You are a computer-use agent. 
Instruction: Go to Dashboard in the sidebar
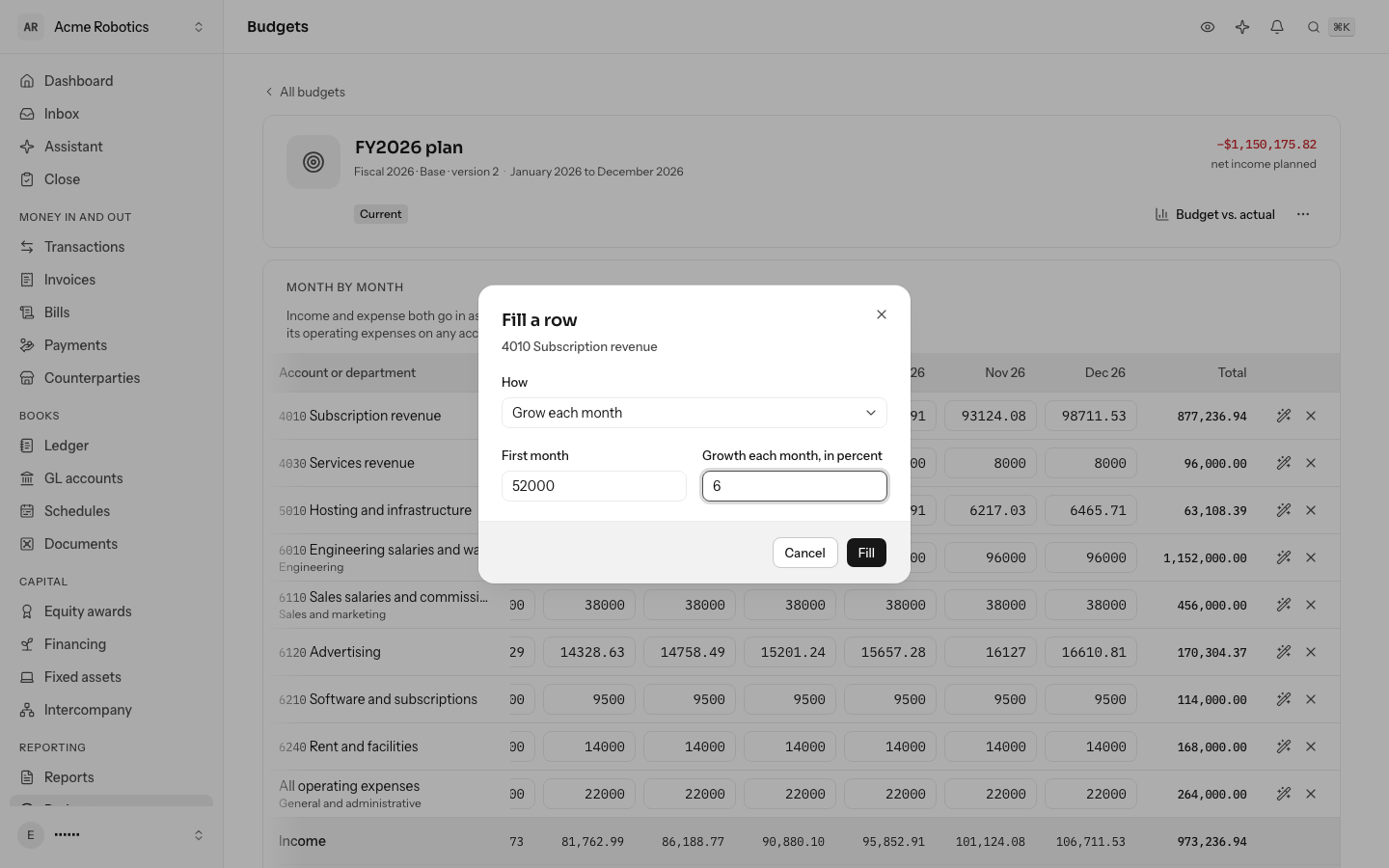click(x=112, y=81)
